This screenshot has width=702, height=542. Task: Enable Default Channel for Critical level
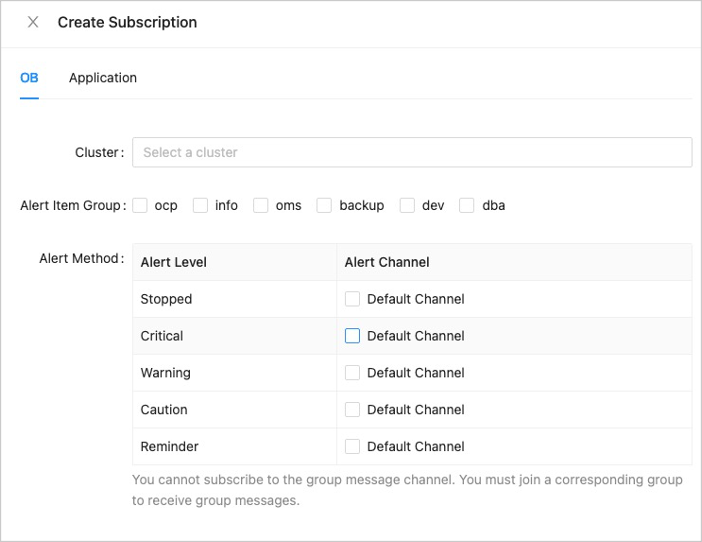tap(352, 336)
